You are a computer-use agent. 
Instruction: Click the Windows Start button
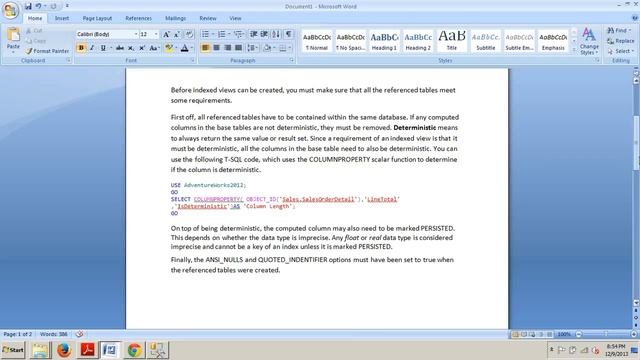coord(13,350)
